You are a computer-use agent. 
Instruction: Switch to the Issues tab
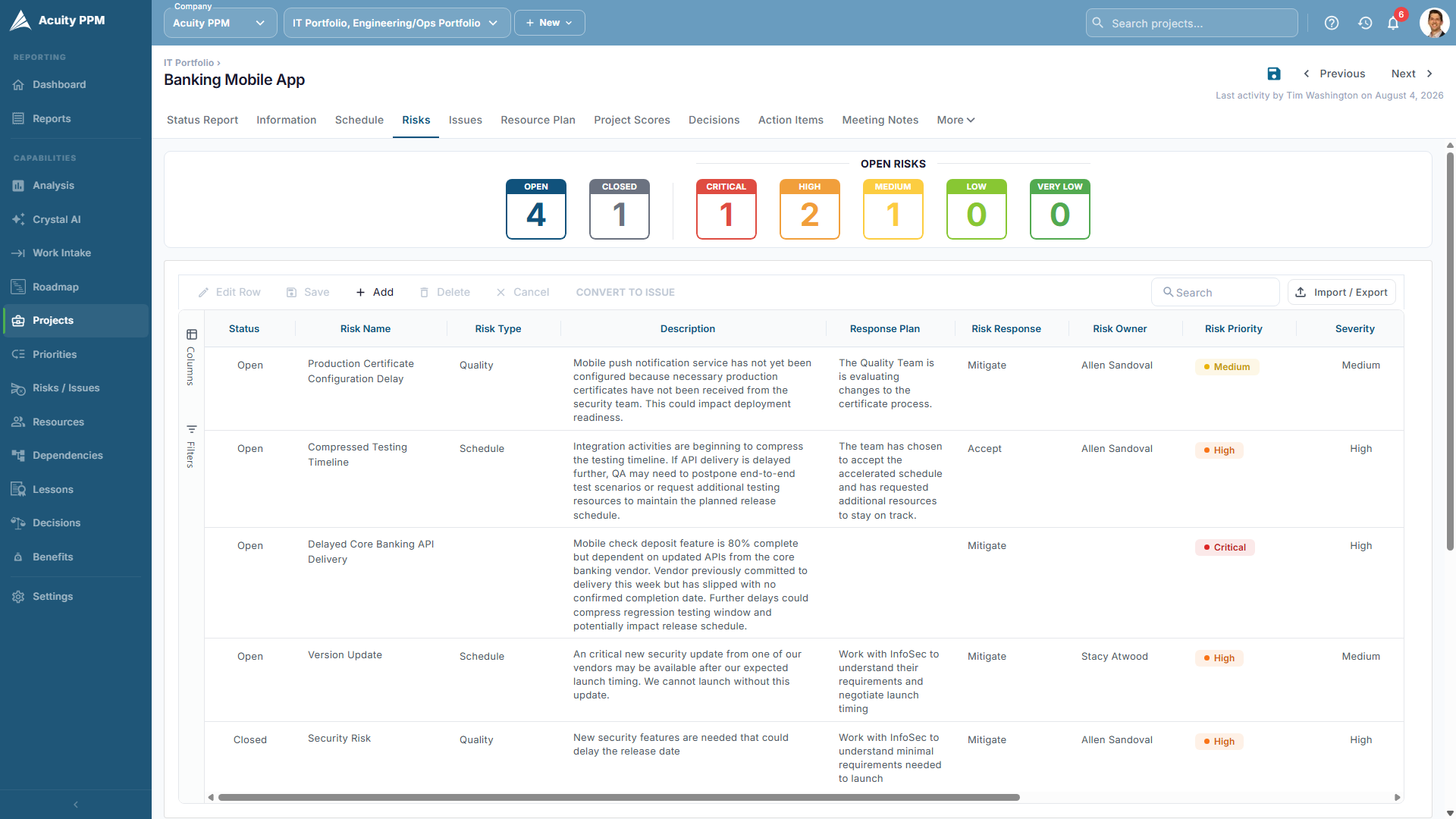coord(465,120)
